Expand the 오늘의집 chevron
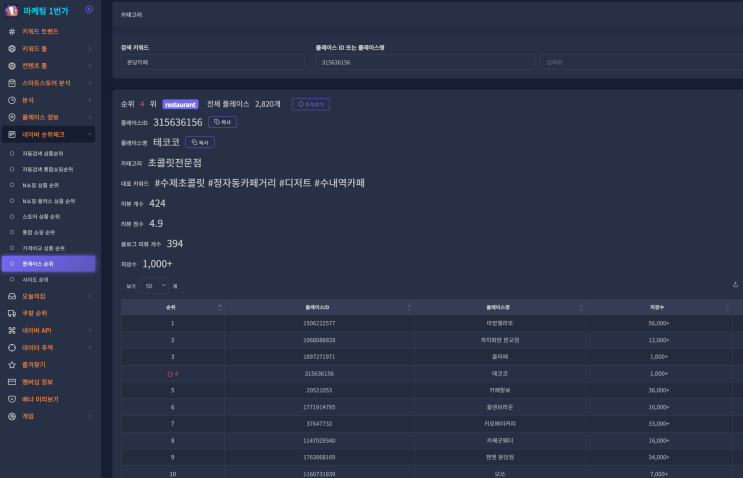The image size is (743, 478). (x=90, y=296)
